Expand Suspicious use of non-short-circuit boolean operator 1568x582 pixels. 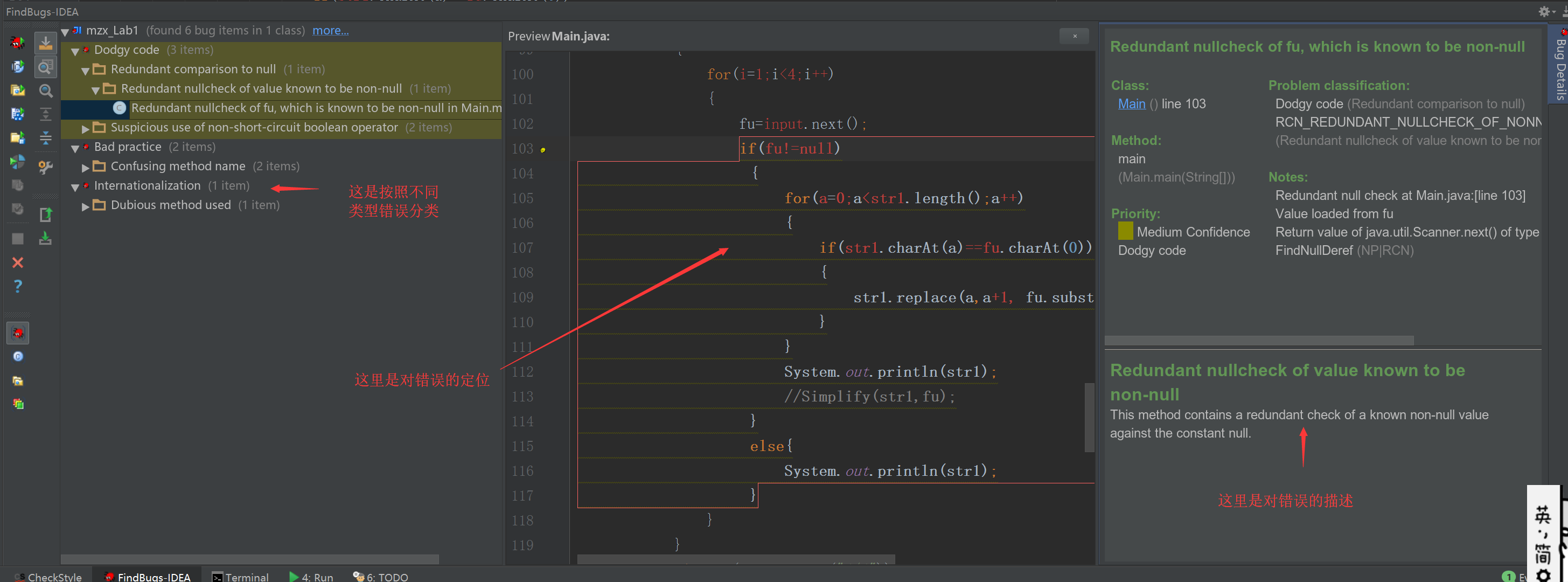[85, 128]
